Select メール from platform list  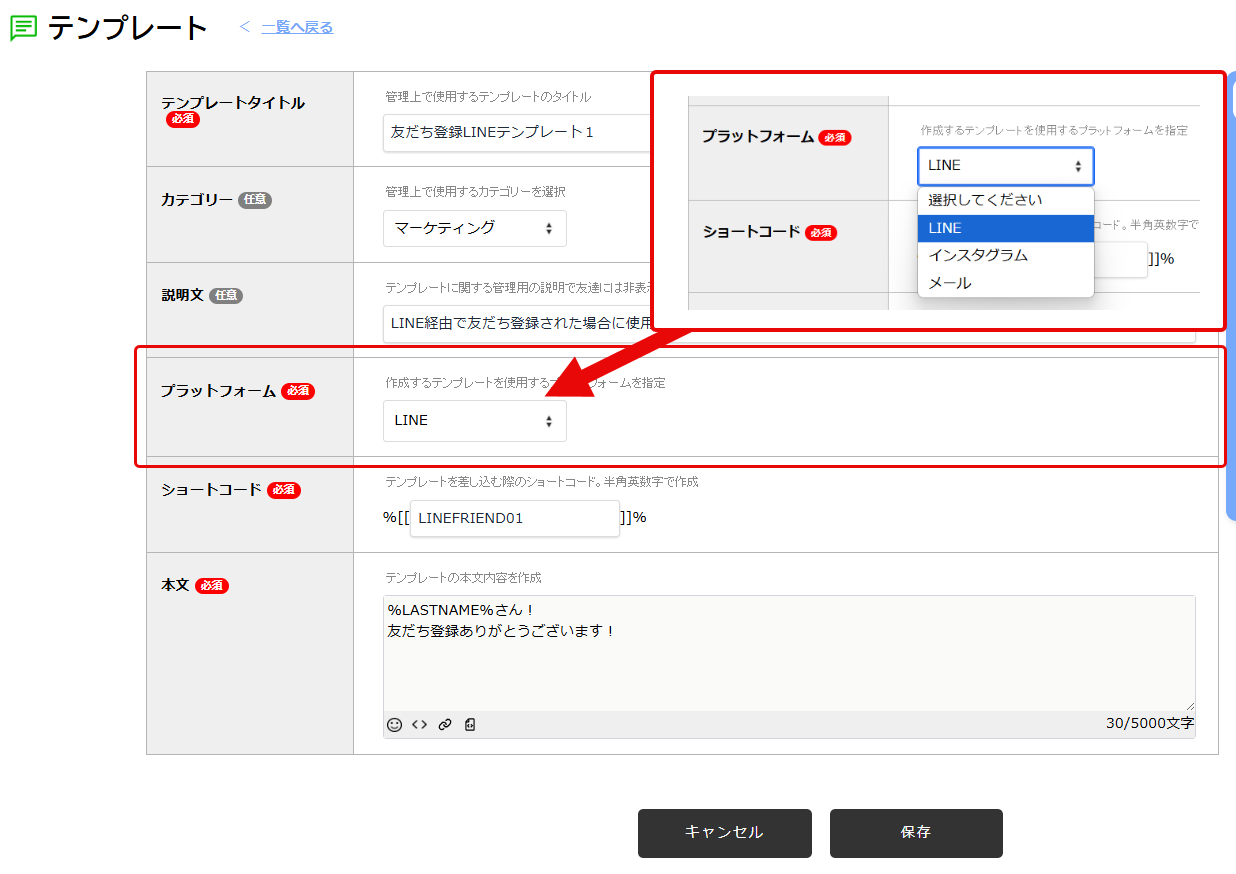950,283
